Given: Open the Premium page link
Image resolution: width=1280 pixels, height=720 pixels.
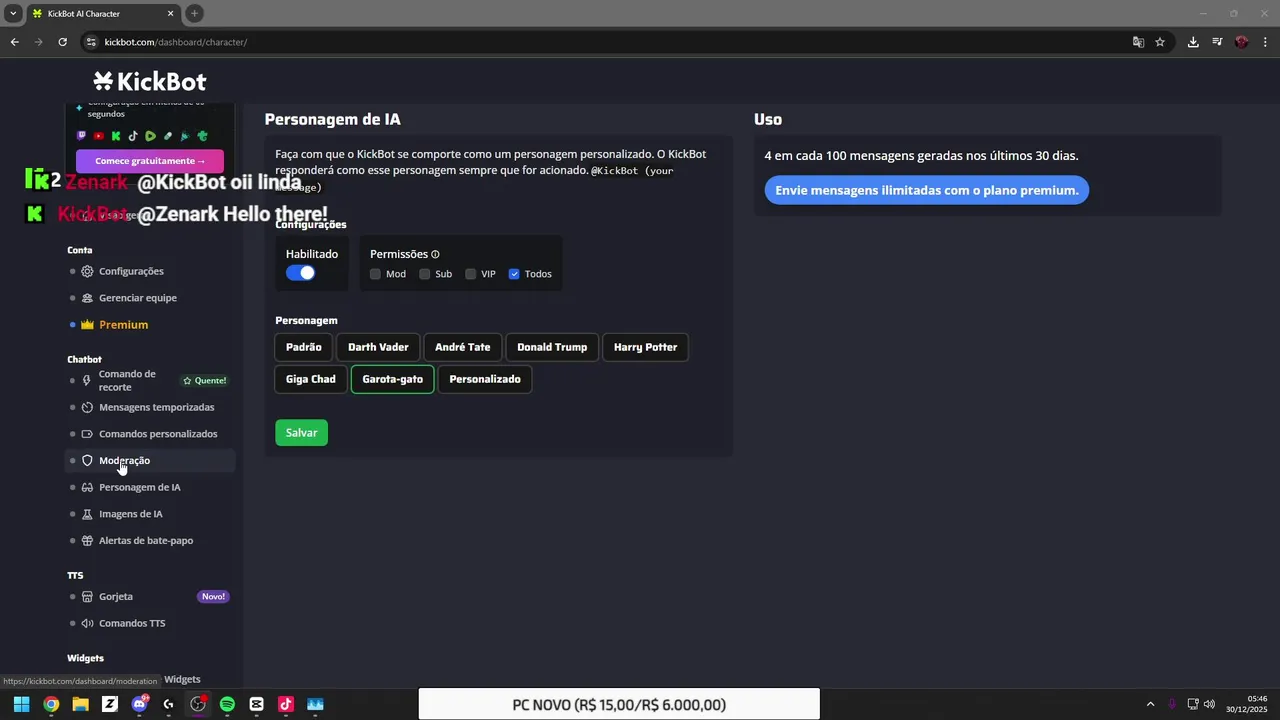Looking at the screenshot, I should click(123, 325).
